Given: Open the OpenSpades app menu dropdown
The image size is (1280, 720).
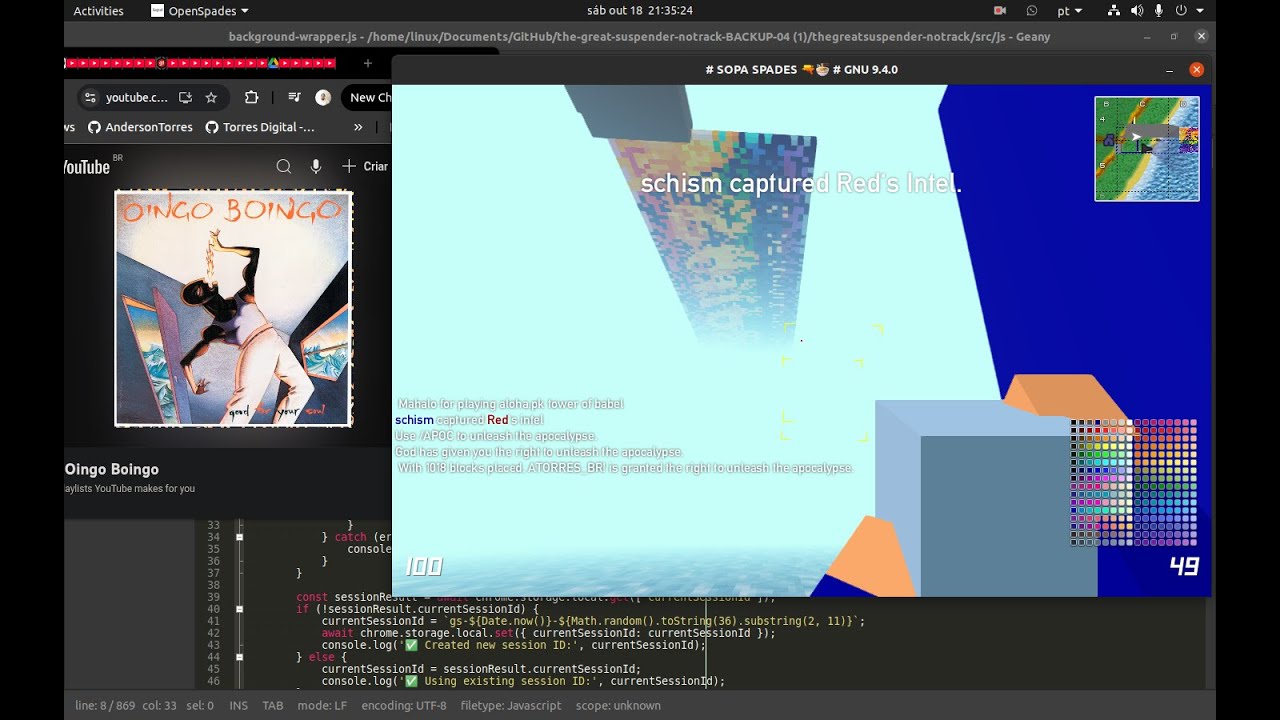Looking at the screenshot, I should click(200, 11).
